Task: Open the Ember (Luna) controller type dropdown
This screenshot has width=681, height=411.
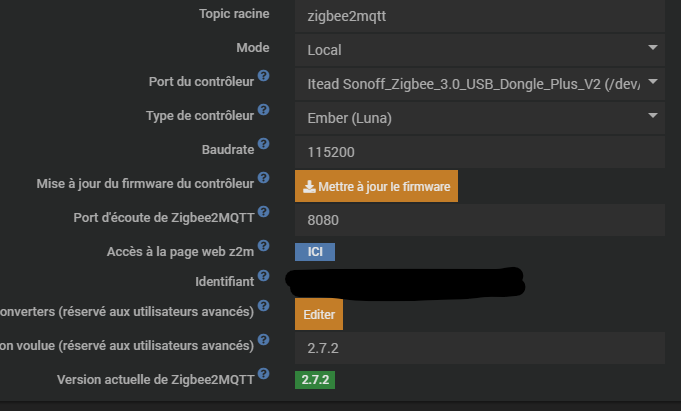Action: pyautogui.click(x=480, y=117)
